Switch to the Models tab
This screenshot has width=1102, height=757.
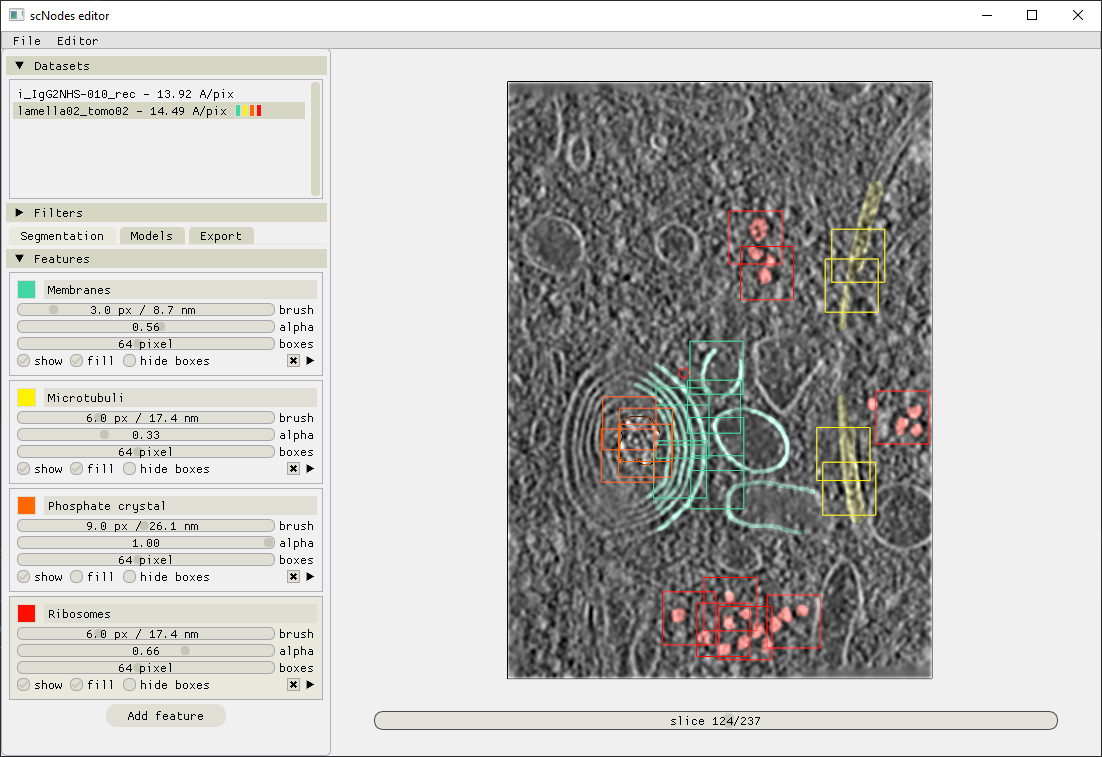tap(151, 236)
